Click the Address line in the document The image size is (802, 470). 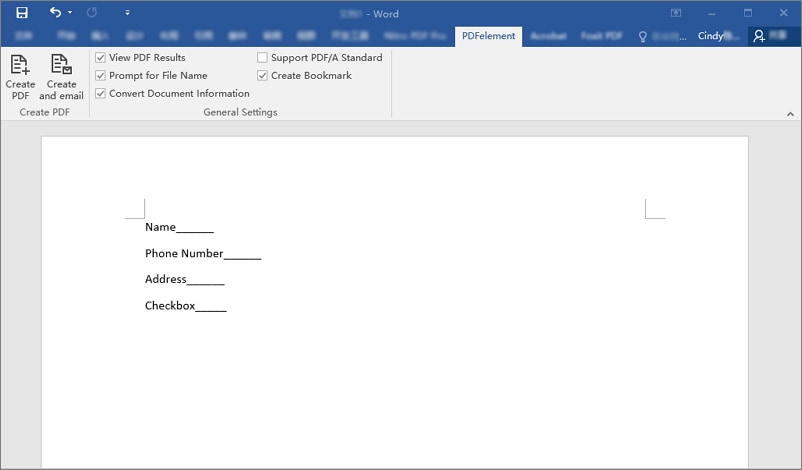pyautogui.click(x=185, y=279)
